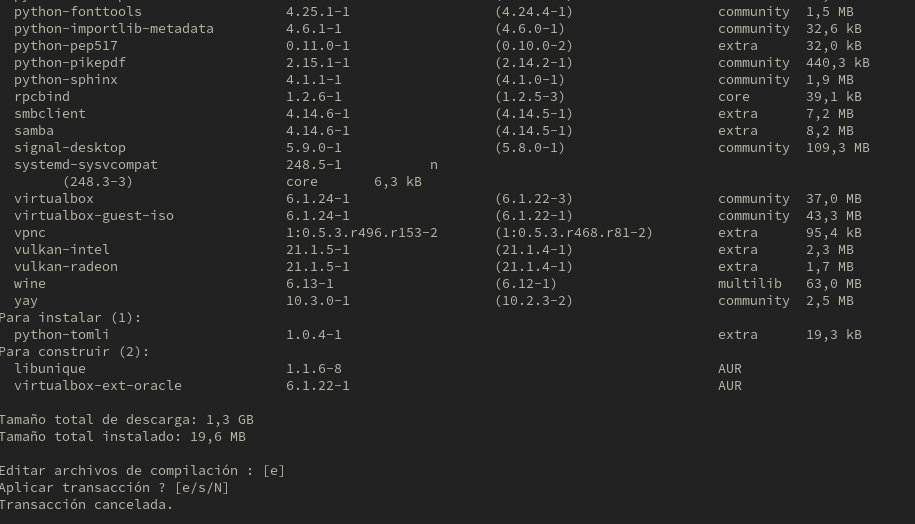Click the 'Para instalar (1):' heading

point(71,318)
